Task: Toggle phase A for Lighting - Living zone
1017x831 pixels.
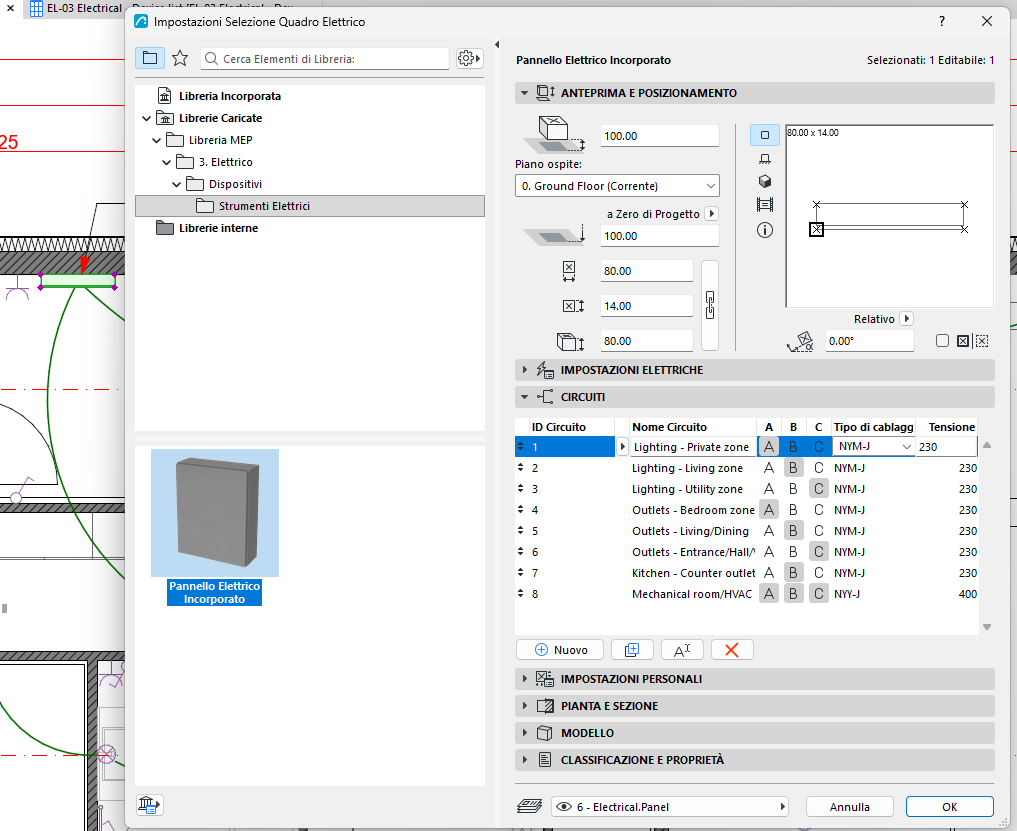Action: coord(769,468)
